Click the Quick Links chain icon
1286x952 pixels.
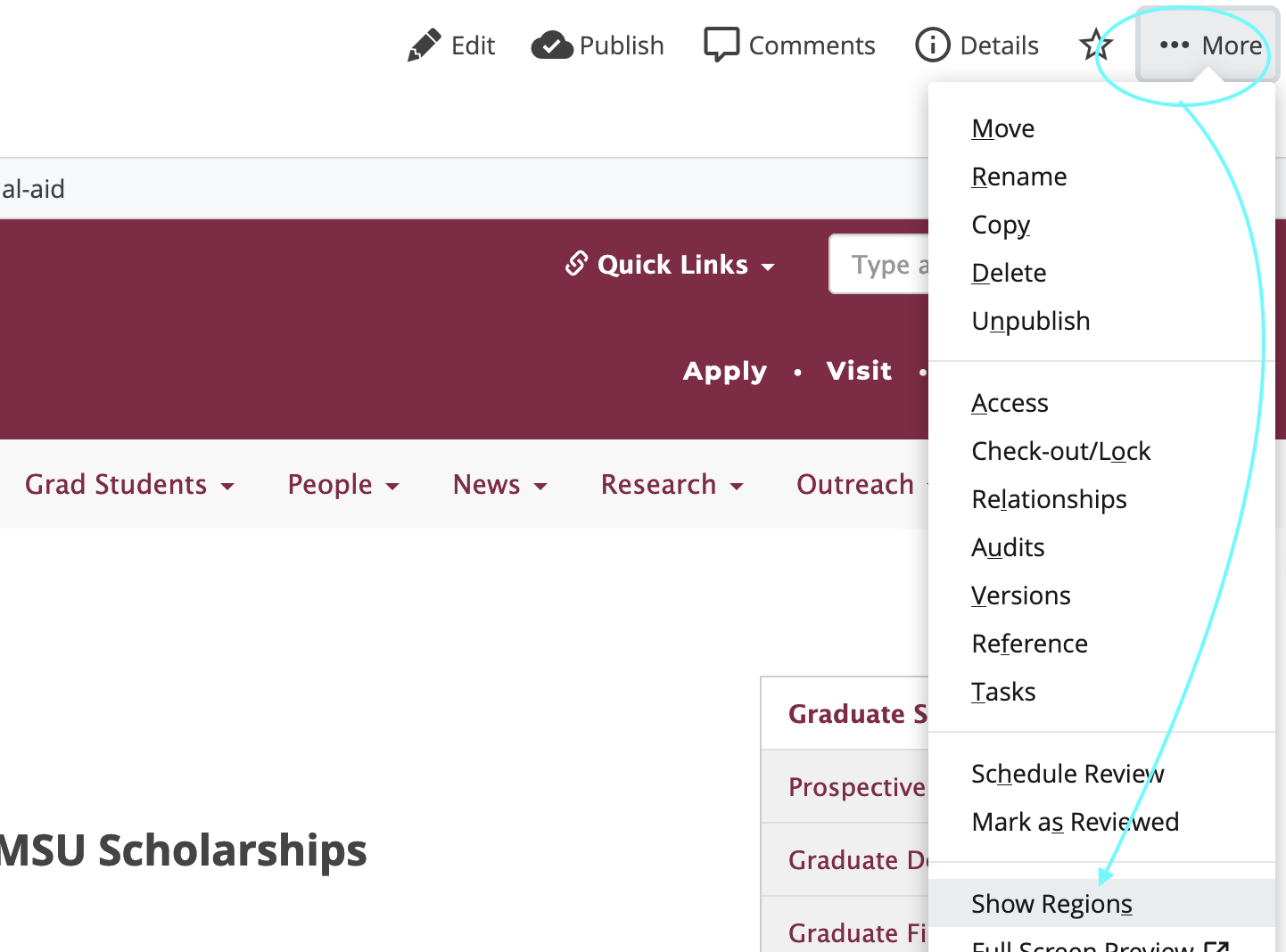[577, 264]
